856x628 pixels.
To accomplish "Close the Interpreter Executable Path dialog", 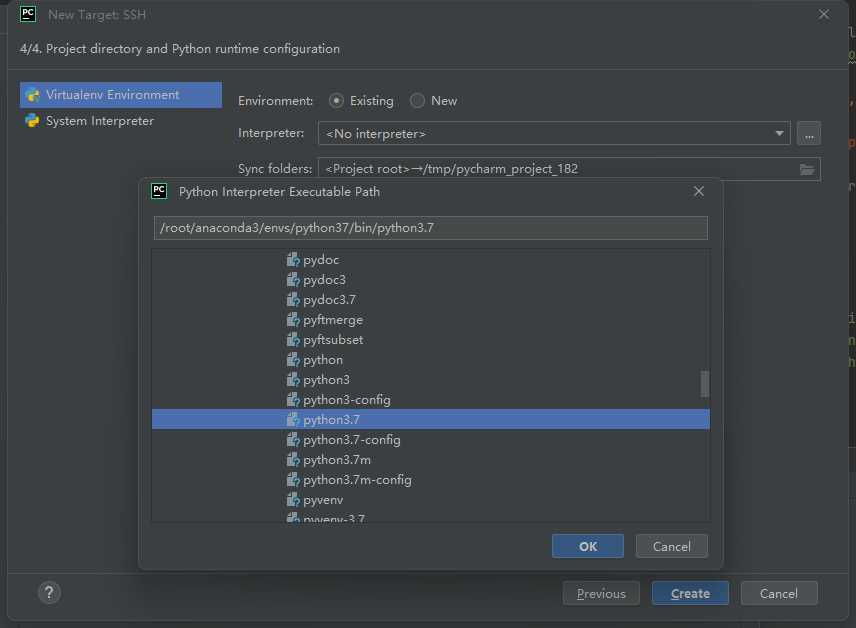I will point(699,192).
